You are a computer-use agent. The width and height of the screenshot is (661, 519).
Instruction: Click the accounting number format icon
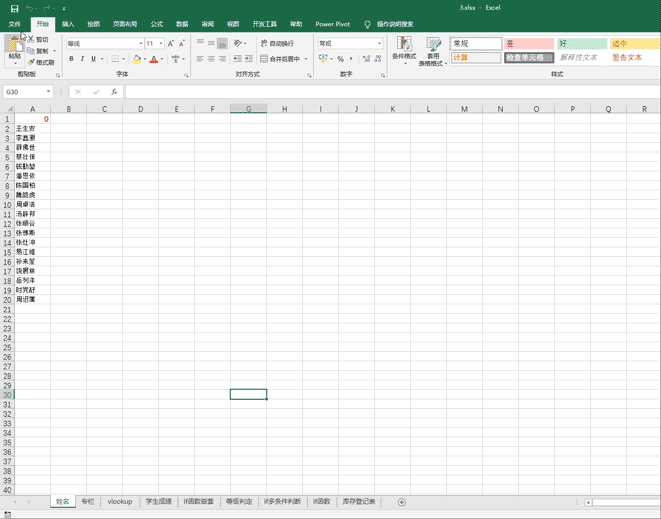click(323, 59)
